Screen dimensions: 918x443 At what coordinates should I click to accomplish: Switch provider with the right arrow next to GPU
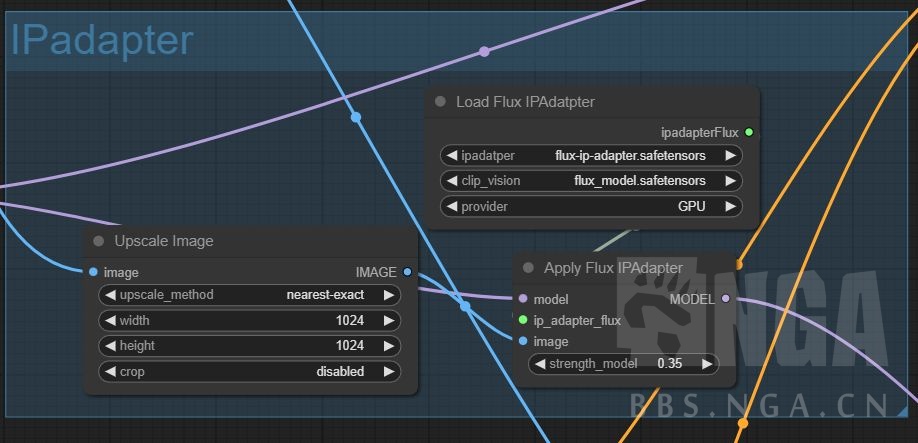coord(730,207)
